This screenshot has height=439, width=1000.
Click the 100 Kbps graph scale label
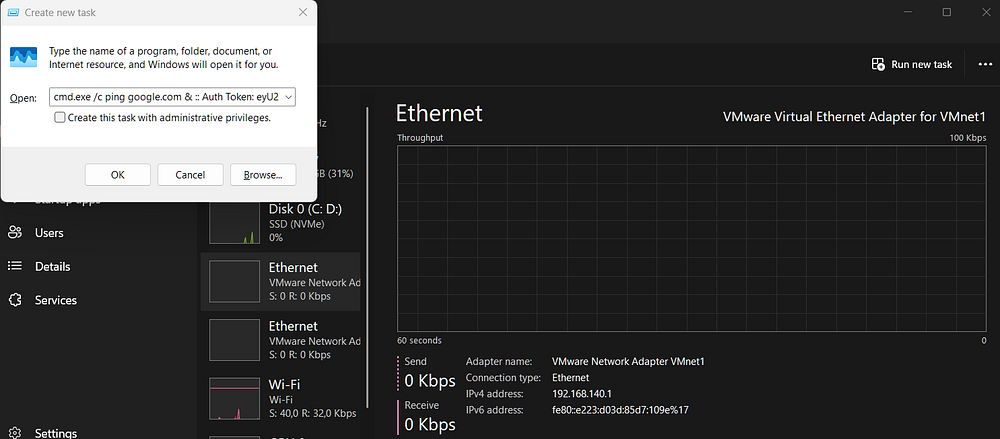[x=968, y=138]
